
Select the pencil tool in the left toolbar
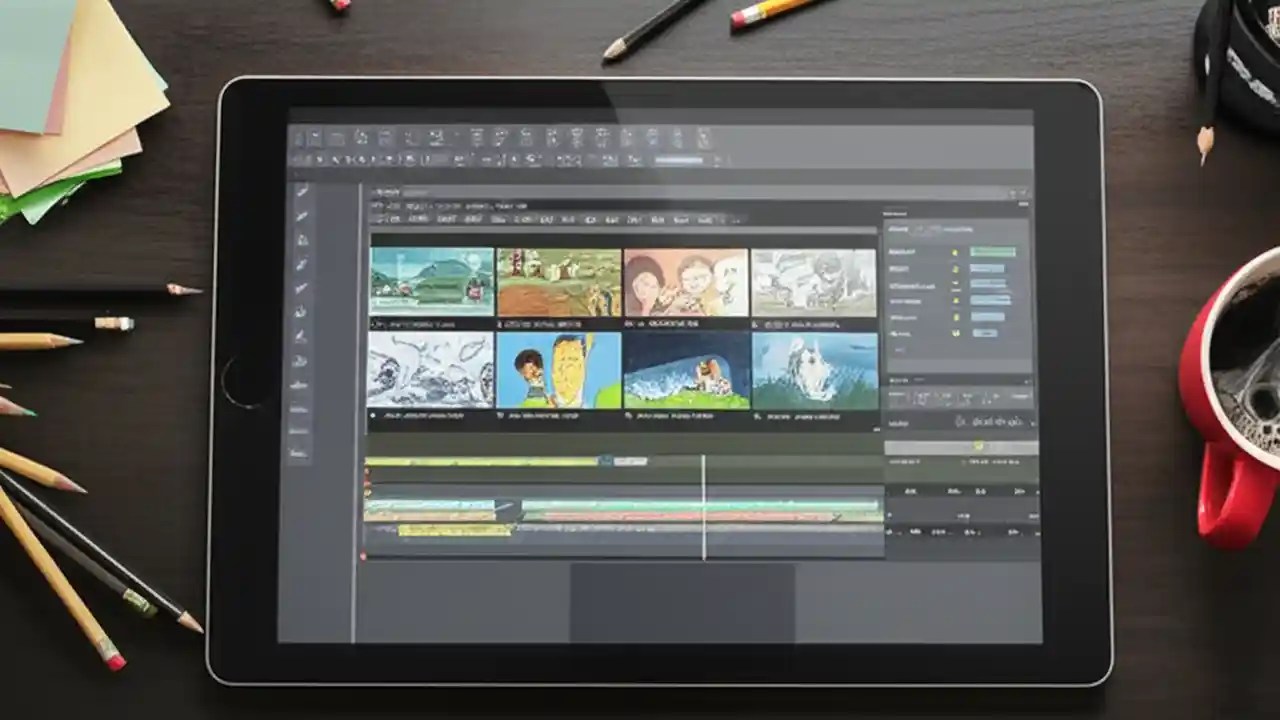[300, 188]
